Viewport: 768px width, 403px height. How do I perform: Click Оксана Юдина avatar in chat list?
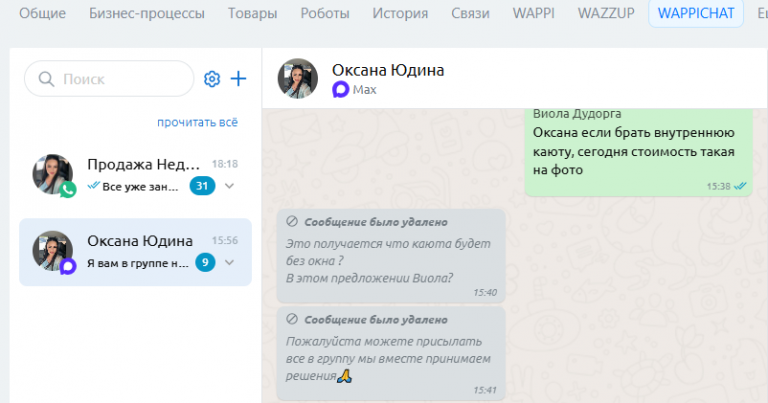(52, 251)
